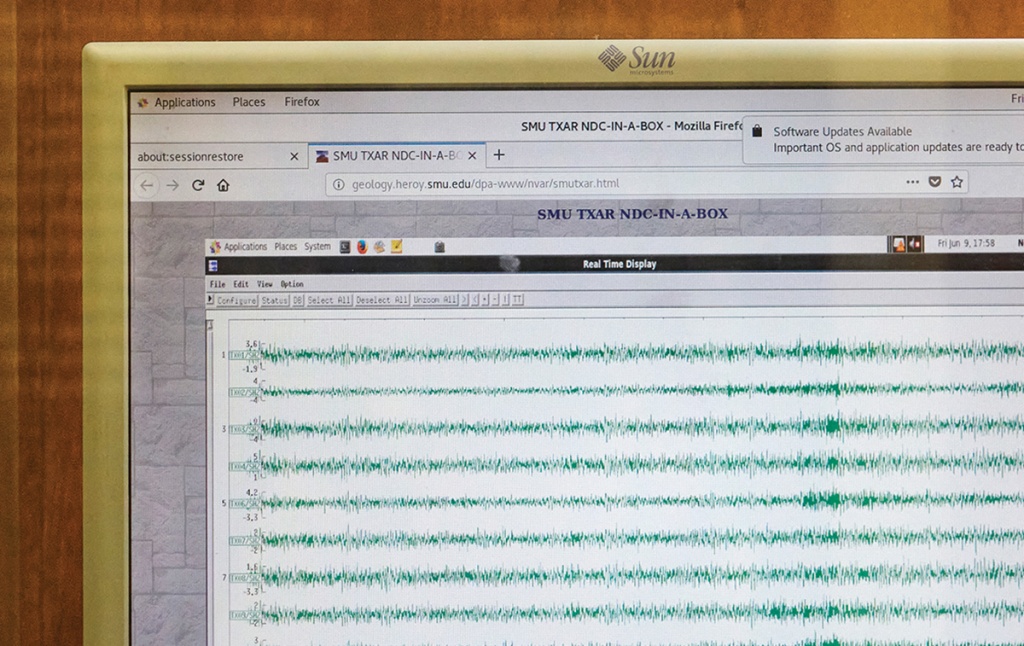This screenshot has height=646, width=1024.
Task: Reload the page with the refresh icon
Action: tap(197, 183)
